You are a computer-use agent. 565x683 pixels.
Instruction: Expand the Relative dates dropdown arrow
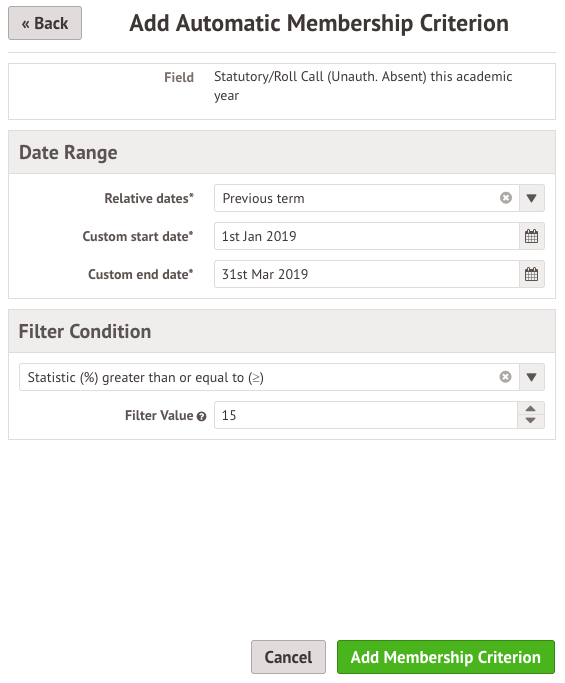click(x=531, y=198)
